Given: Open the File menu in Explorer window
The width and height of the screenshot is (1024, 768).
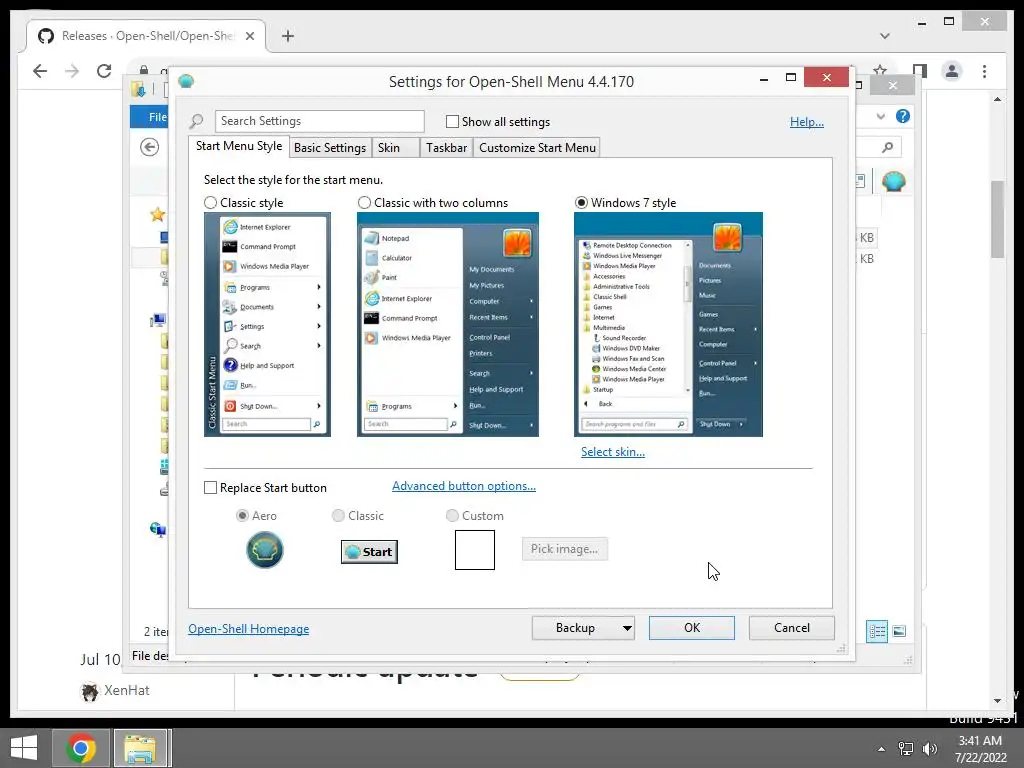Looking at the screenshot, I should 150,117.
